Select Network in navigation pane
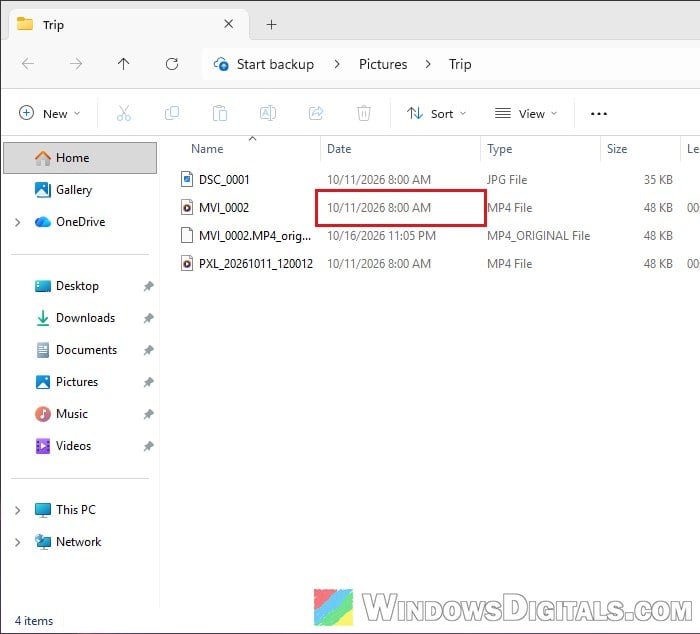The image size is (700, 634). (79, 542)
